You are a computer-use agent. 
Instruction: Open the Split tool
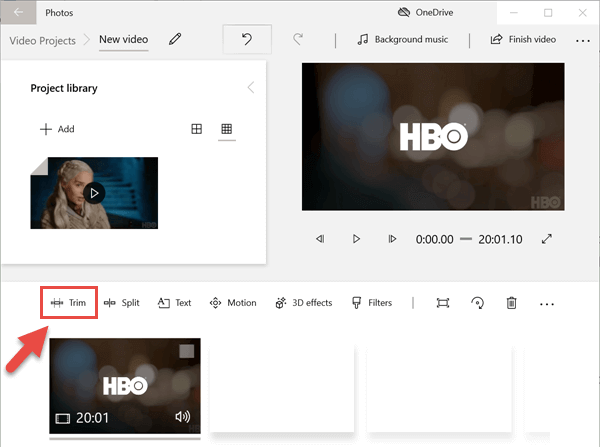[x=122, y=303]
